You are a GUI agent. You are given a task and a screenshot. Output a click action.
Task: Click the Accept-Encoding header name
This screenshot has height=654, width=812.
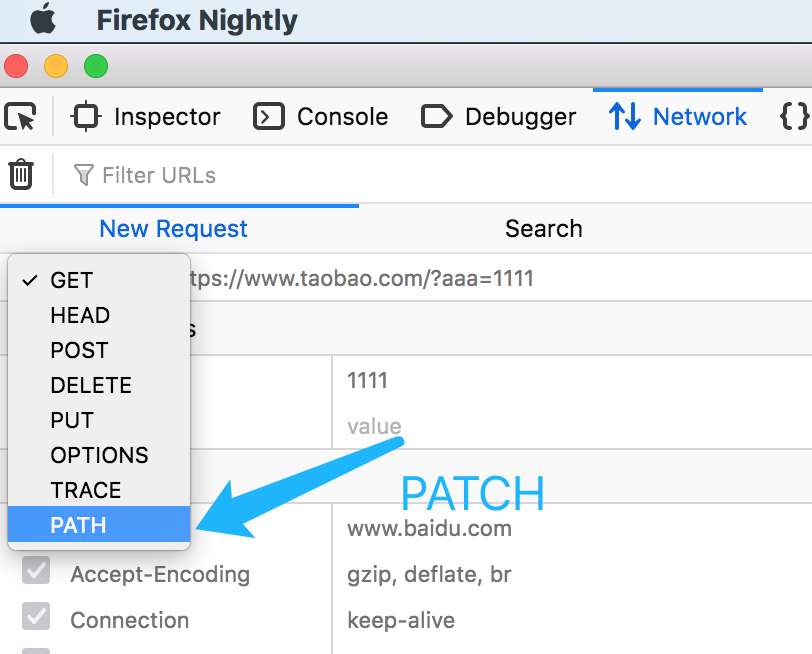[160, 574]
